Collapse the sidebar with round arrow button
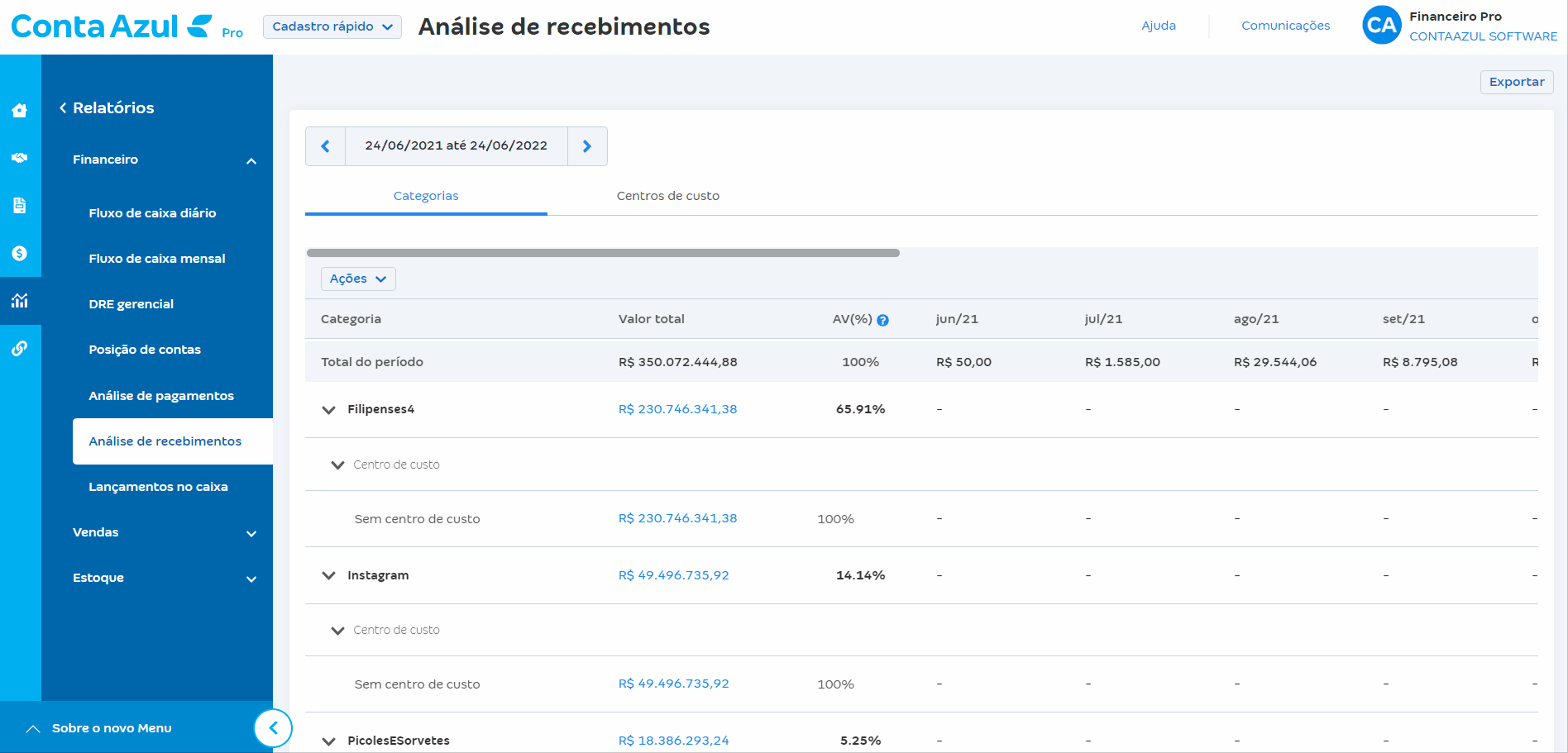The width and height of the screenshot is (1568, 753). coord(273,728)
